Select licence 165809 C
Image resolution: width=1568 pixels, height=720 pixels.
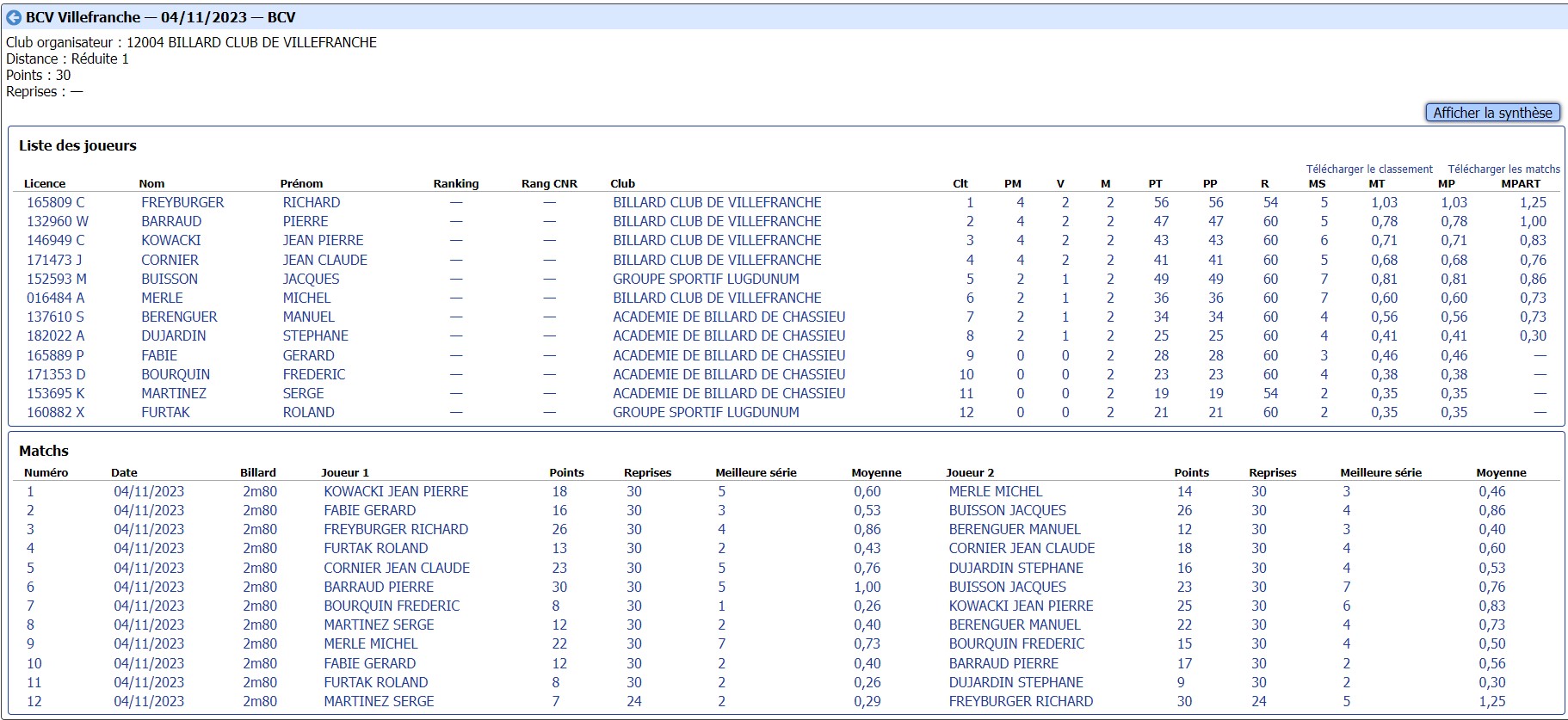pyautogui.click(x=56, y=203)
